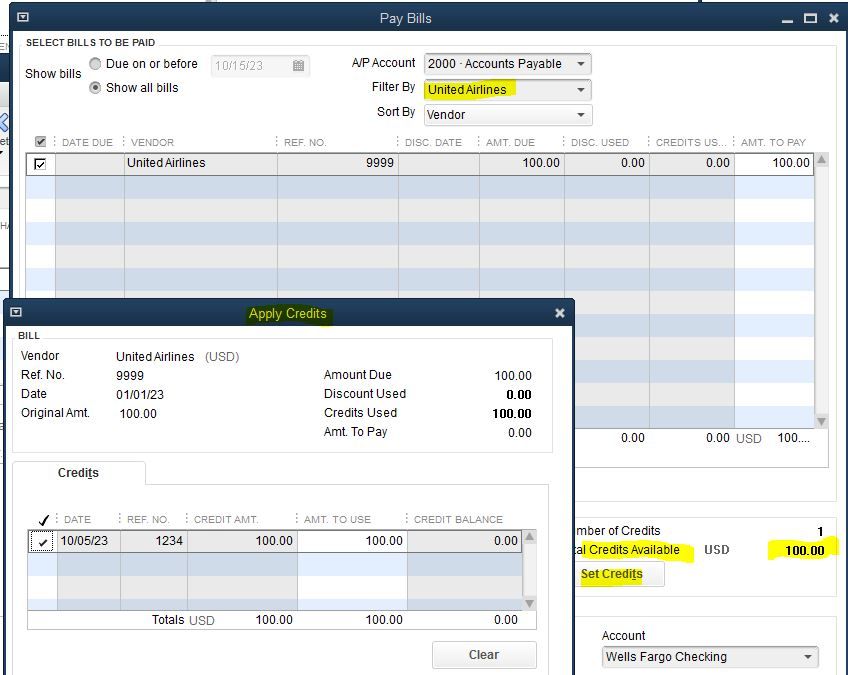
Task: Open the Sort By Vendor dropdown
Action: coord(581,115)
